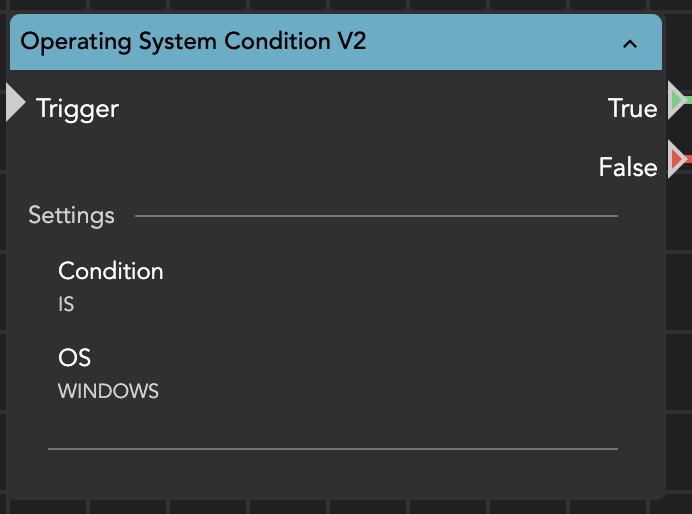Click the green True output port
692x514 pixels.
(x=676, y=100)
